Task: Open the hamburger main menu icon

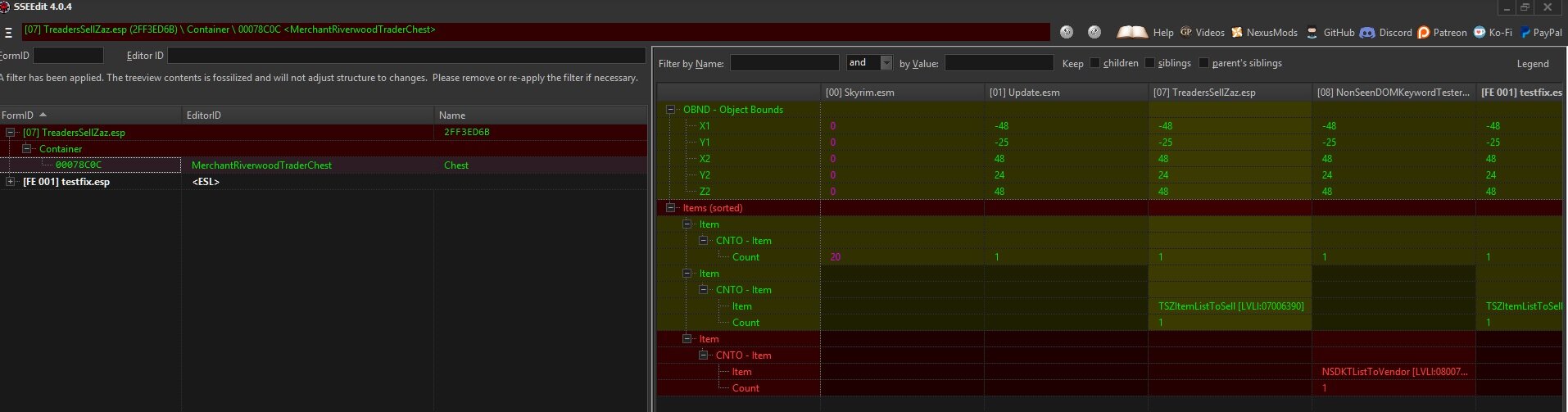Action: pyautogui.click(x=8, y=33)
